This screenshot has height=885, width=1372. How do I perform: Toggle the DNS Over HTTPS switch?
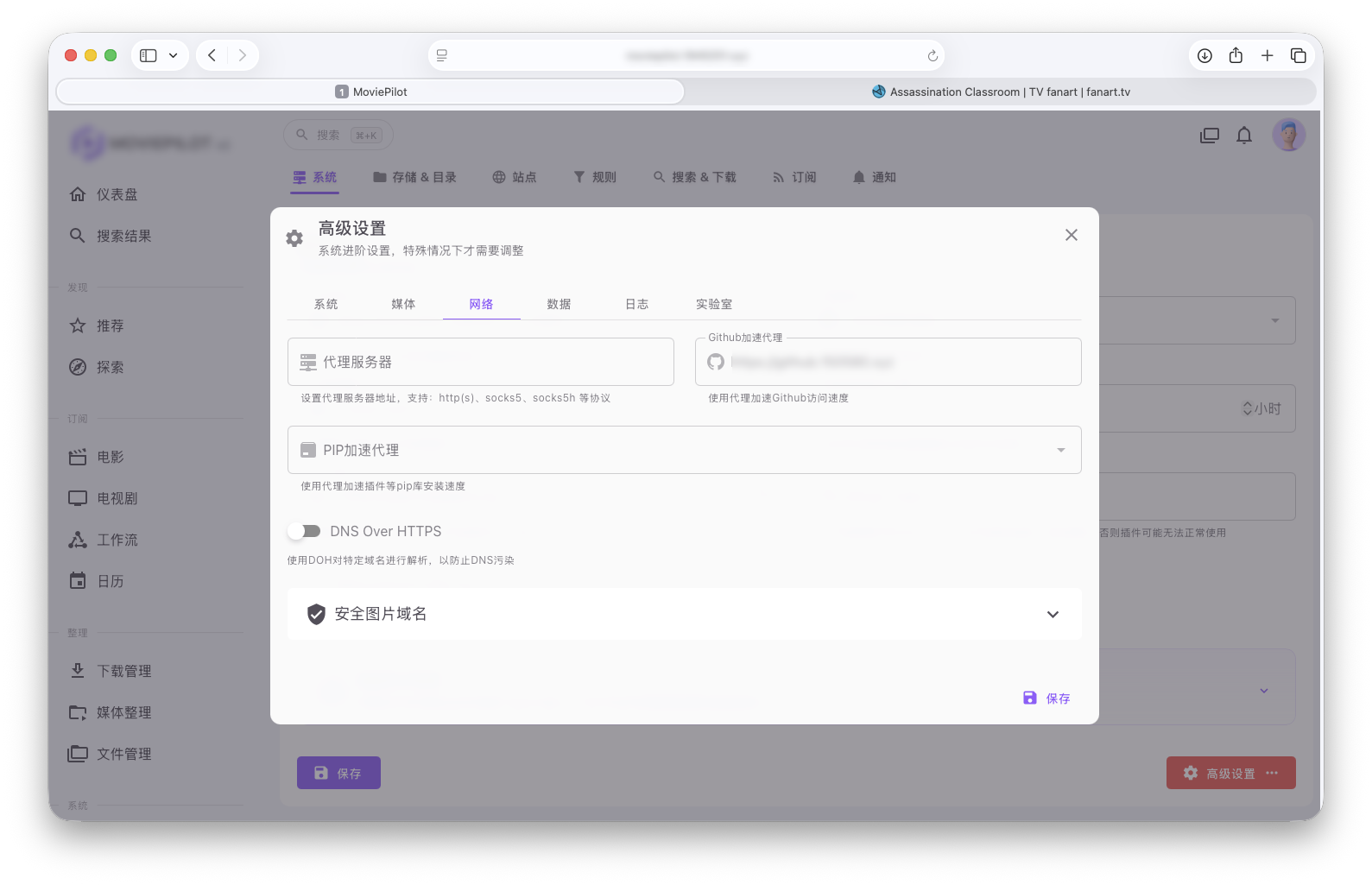(305, 531)
